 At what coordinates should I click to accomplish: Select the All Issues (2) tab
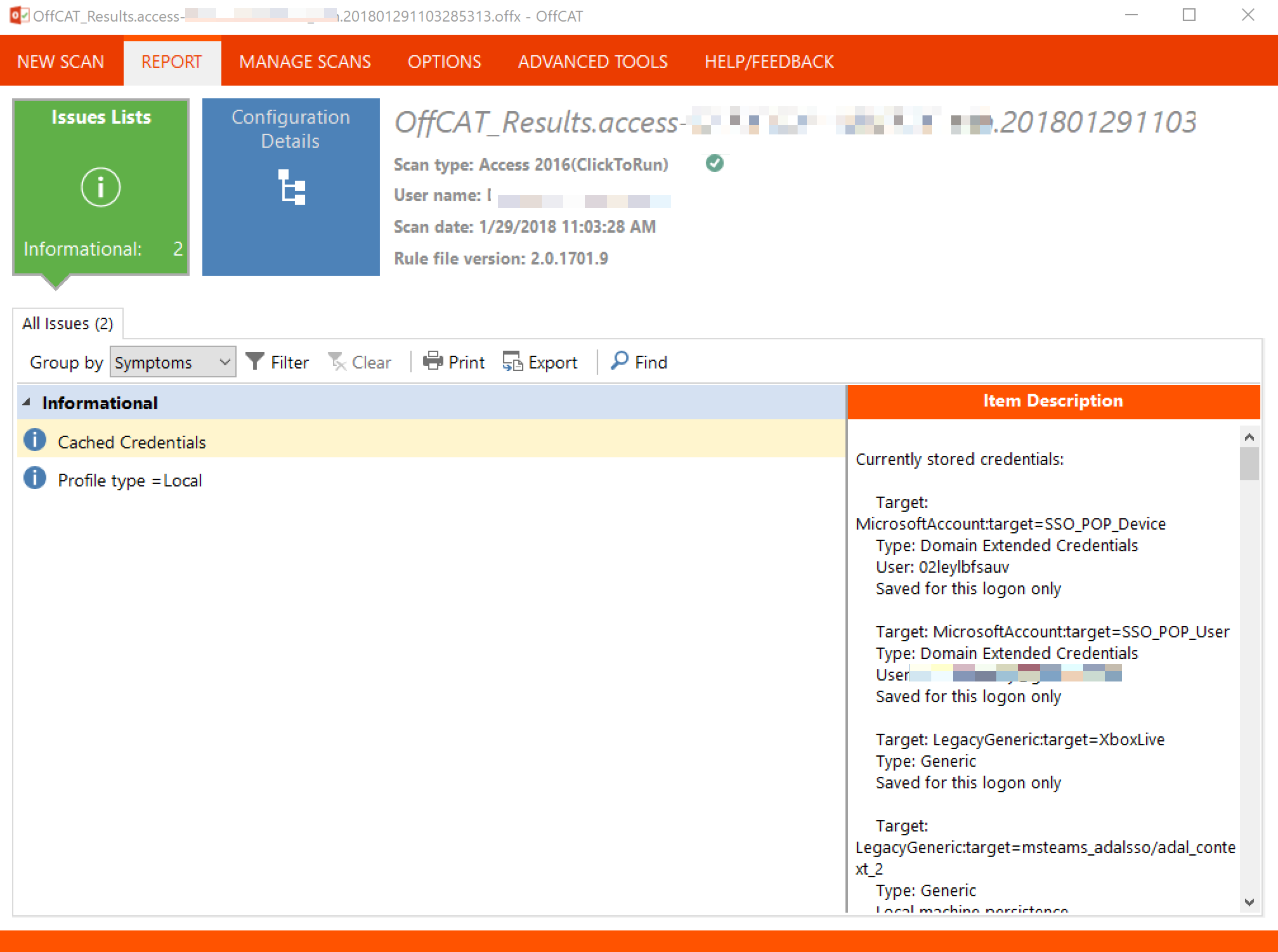click(68, 323)
